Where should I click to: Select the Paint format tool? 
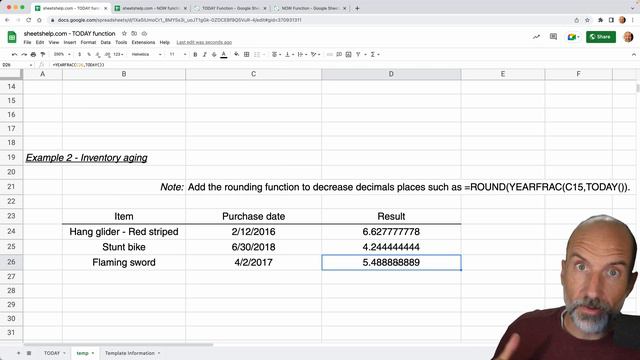coord(42,54)
